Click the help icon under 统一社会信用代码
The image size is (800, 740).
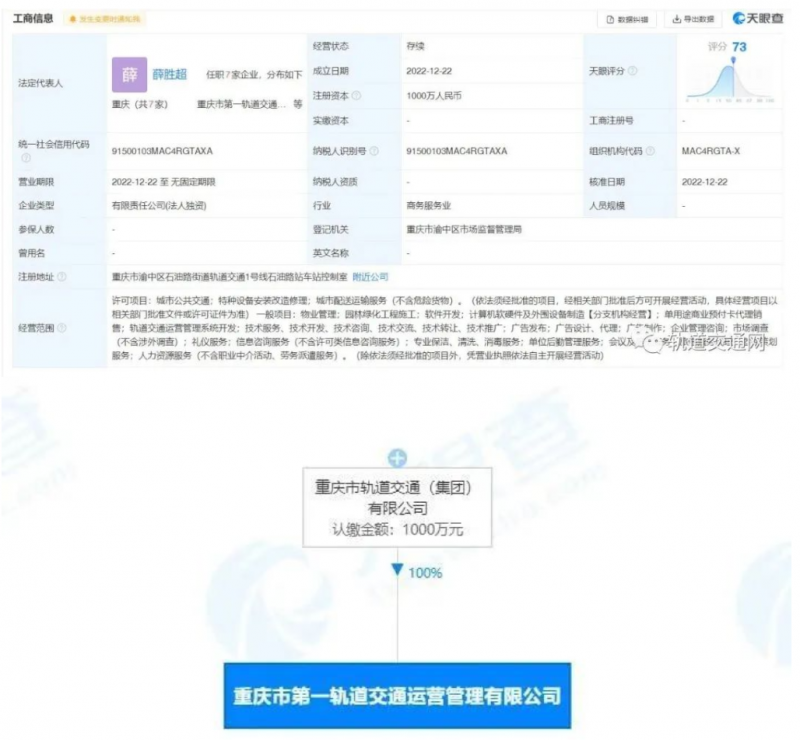tap(26, 158)
